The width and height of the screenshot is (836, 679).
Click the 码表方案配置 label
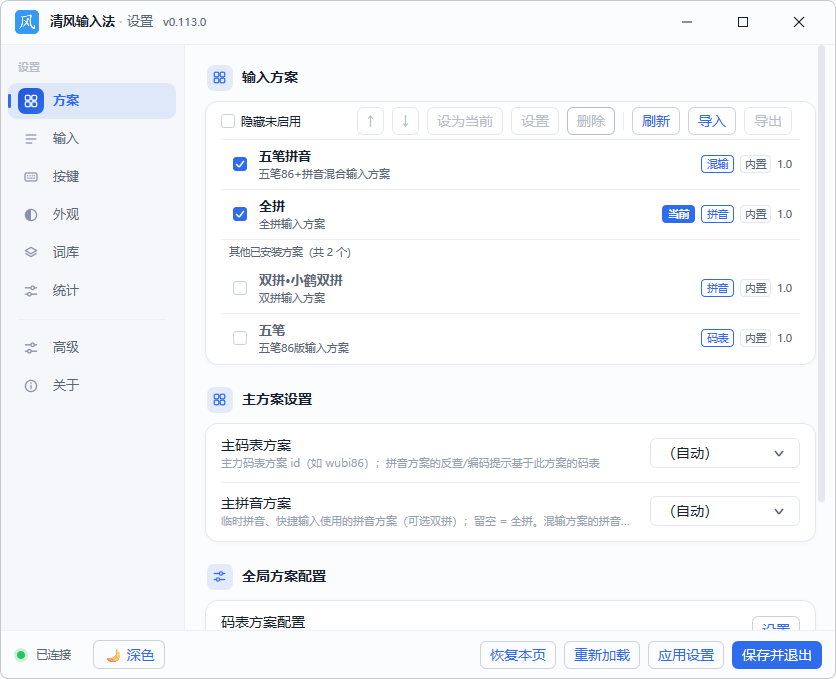263,623
